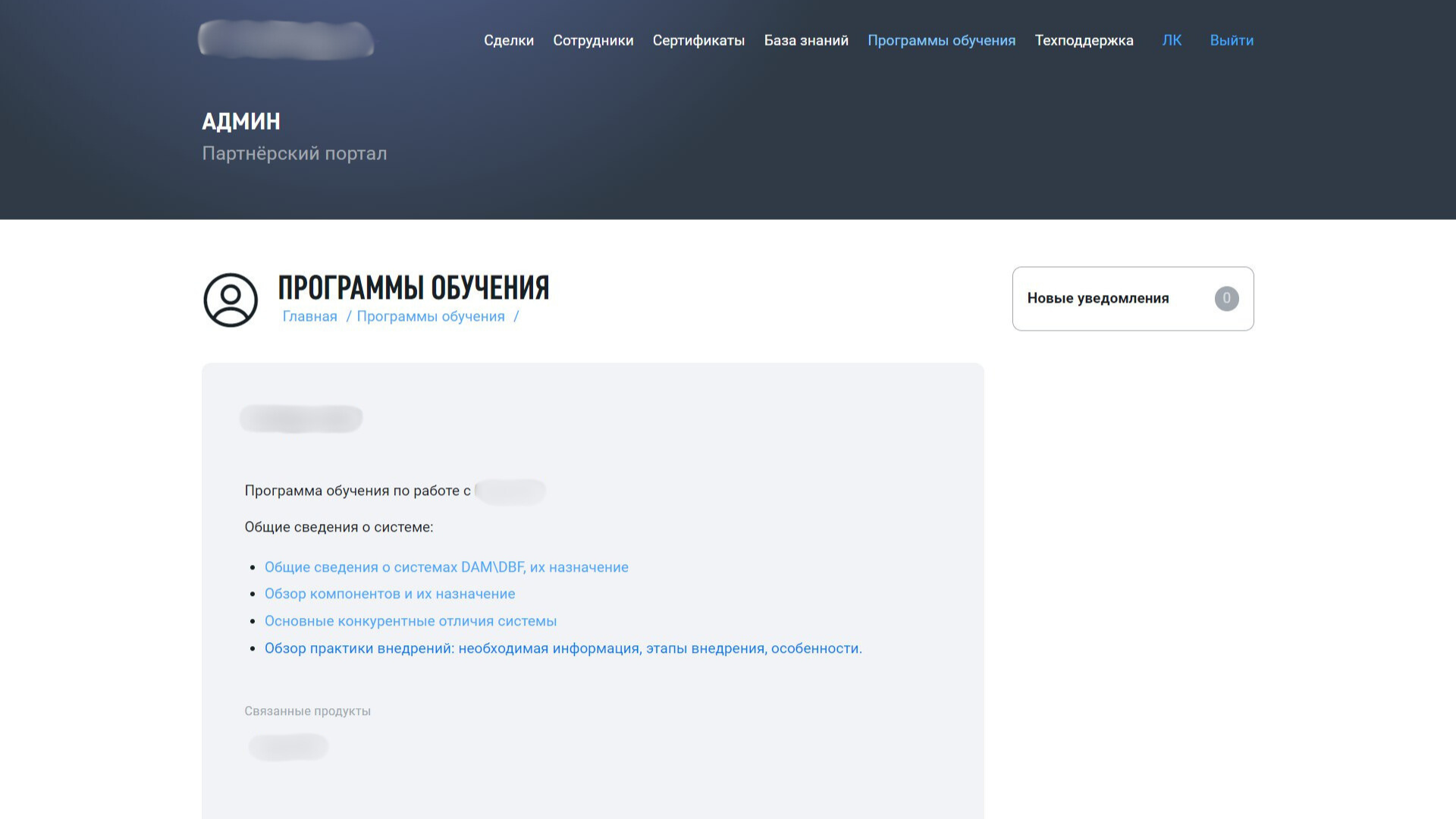Click the blurred company logo in header
This screenshot has width=1456, height=819.
(x=286, y=39)
